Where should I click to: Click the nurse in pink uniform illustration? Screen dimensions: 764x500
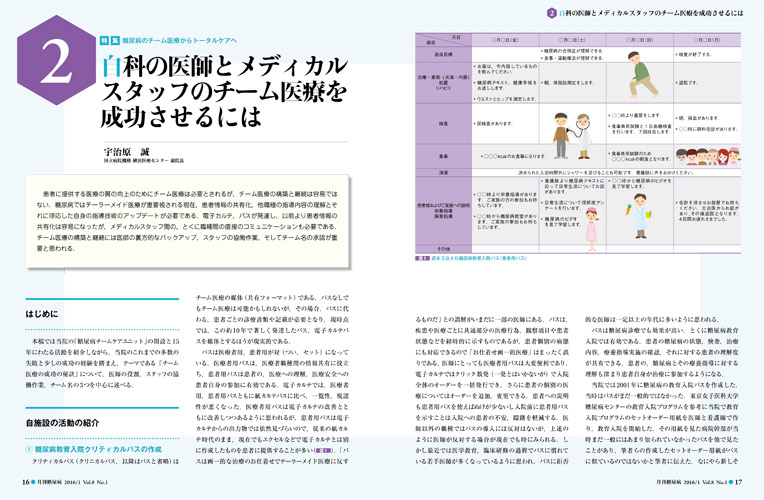pos(591,229)
